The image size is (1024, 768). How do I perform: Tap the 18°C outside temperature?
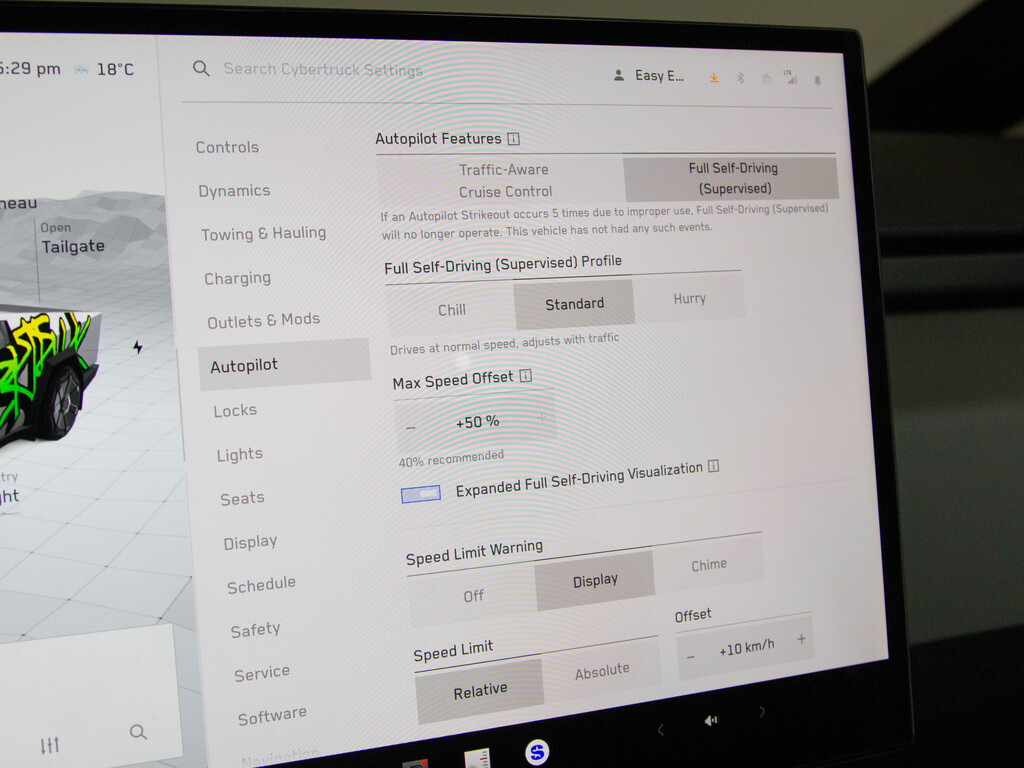coord(115,69)
